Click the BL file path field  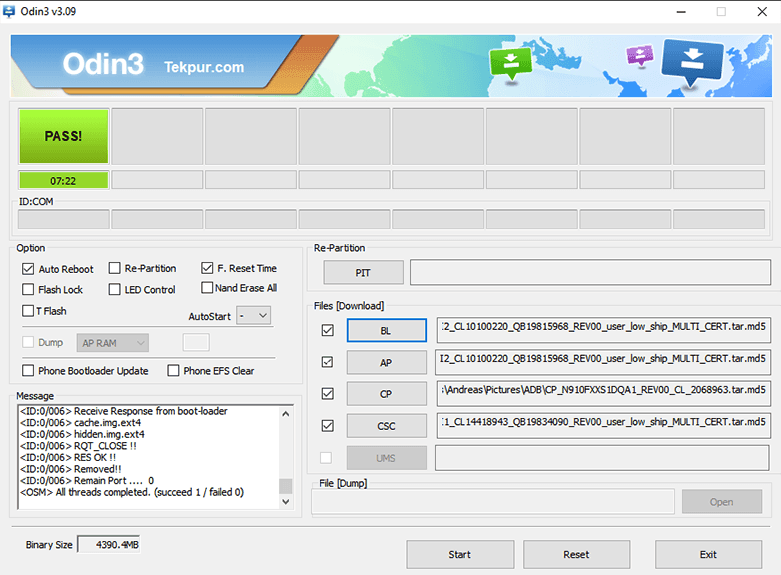pyautogui.click(x=604, y=330)
